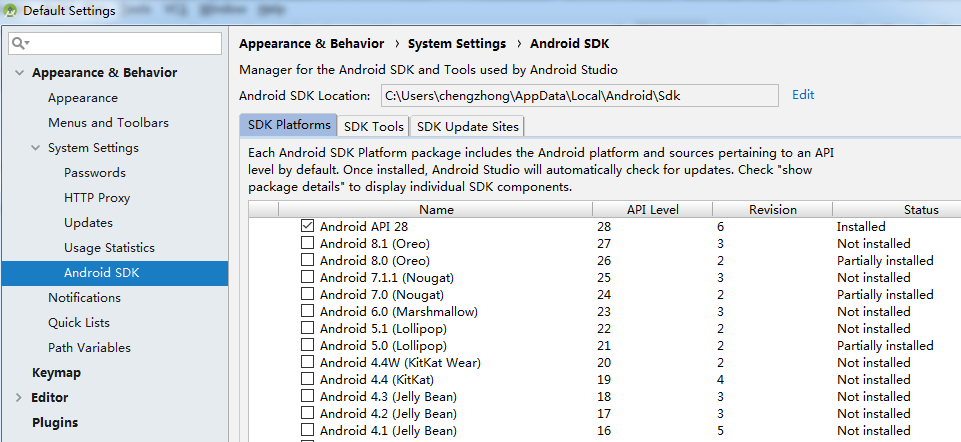Click Not installed status for Android 4.3
The image size is (961, 442).
[x=873, y=397]
